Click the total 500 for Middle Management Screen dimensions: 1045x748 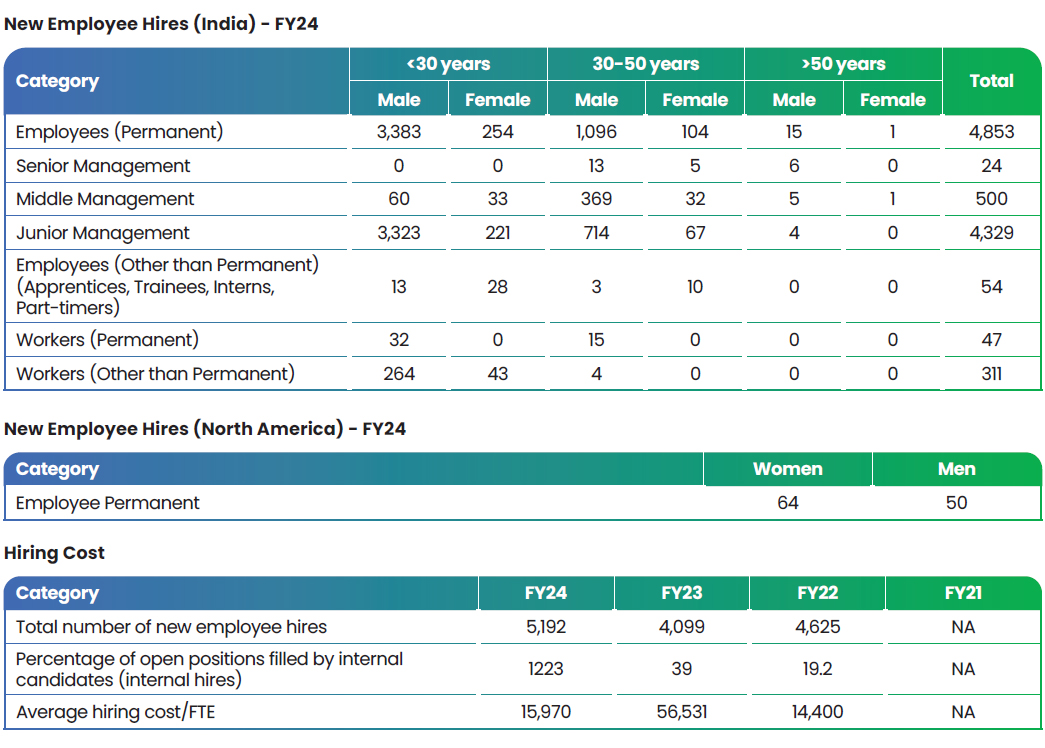pos(992,199)
